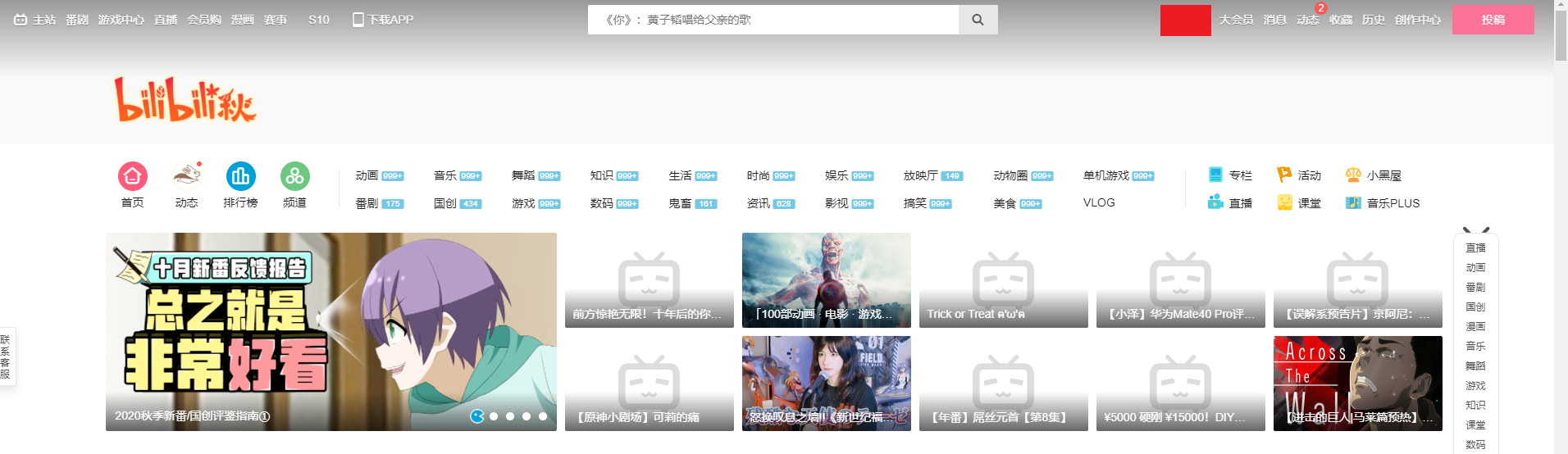The image size is (1568, 454).
Task: Open 会员购 in top navigation
Action: click(x=204, y=20)
